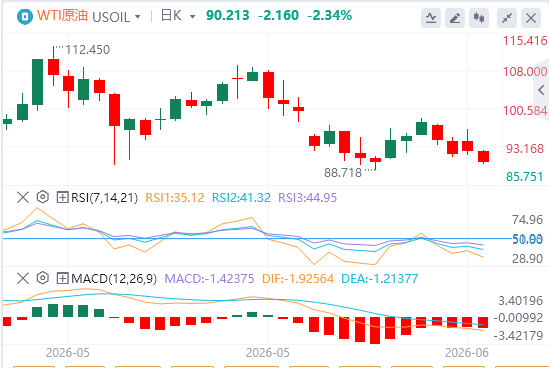Open RSI indicator settings gear
Image resolution: width=549 pixels, height=368 pixels.
[x=42, y=197]
